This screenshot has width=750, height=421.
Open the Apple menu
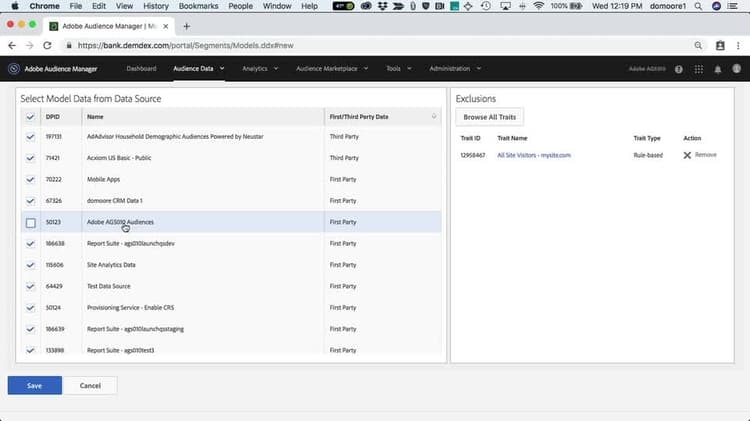tap(14, 6)
